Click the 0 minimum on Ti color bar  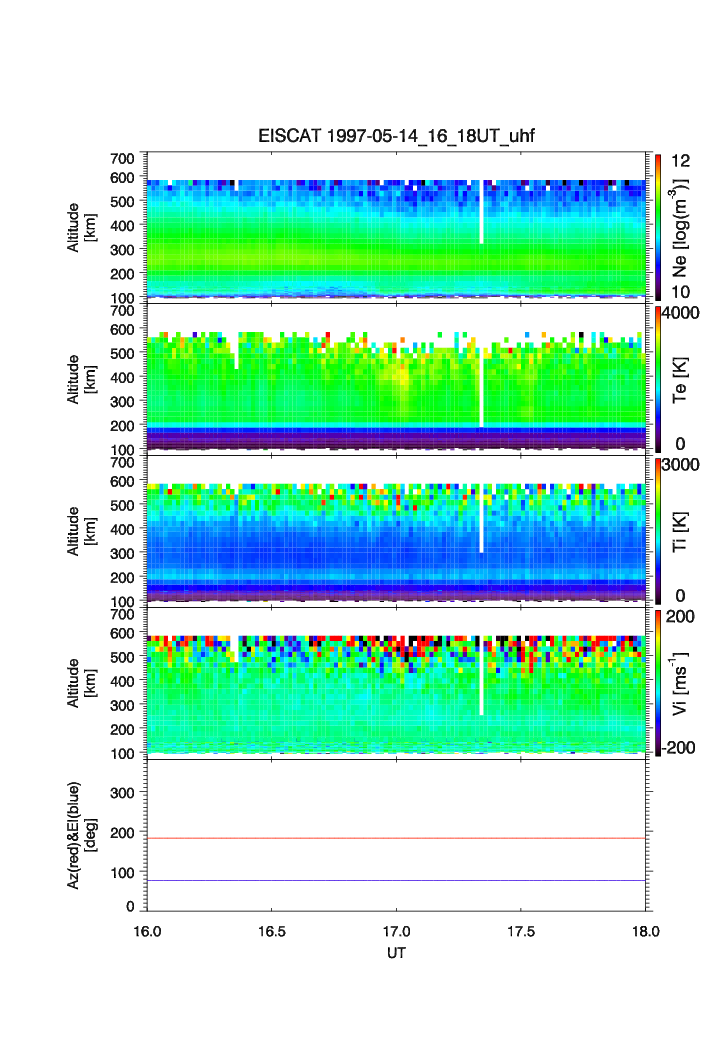pyautogui.click(x=680, y=596)
